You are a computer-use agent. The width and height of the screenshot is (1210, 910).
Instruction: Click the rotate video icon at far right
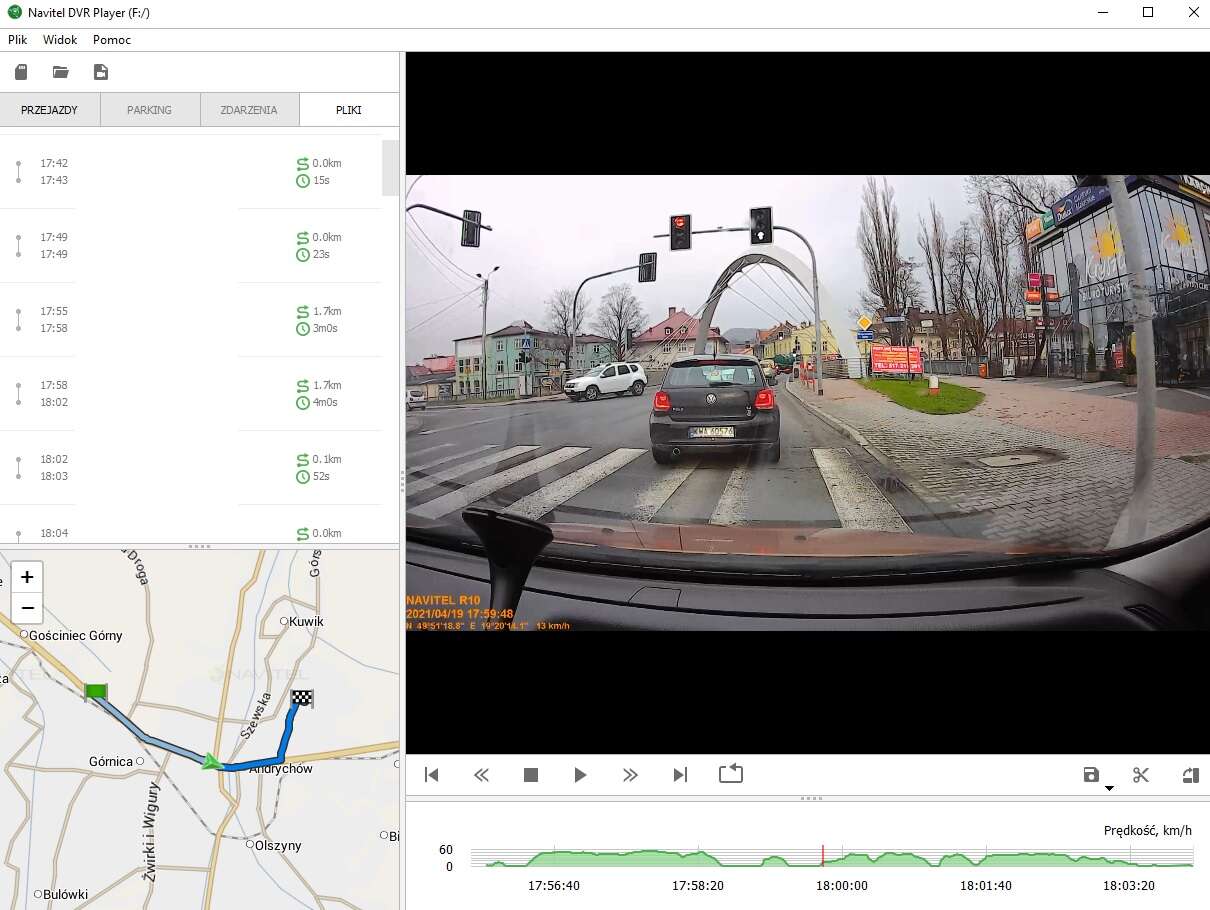coord(1190,775)
